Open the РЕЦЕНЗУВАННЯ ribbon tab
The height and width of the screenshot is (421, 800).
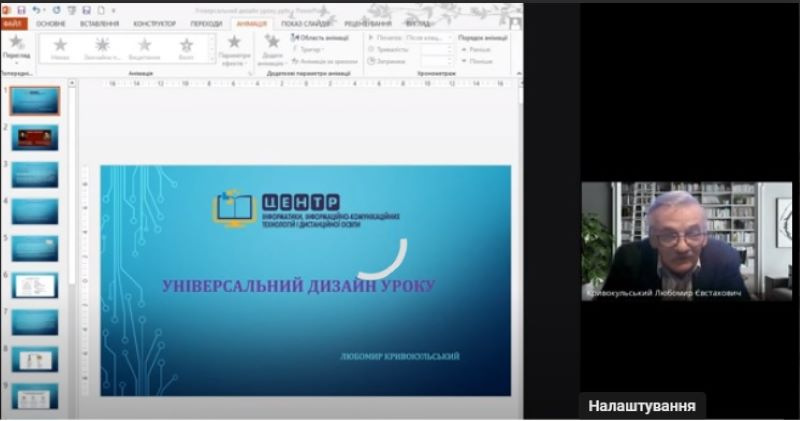[368, 23]
